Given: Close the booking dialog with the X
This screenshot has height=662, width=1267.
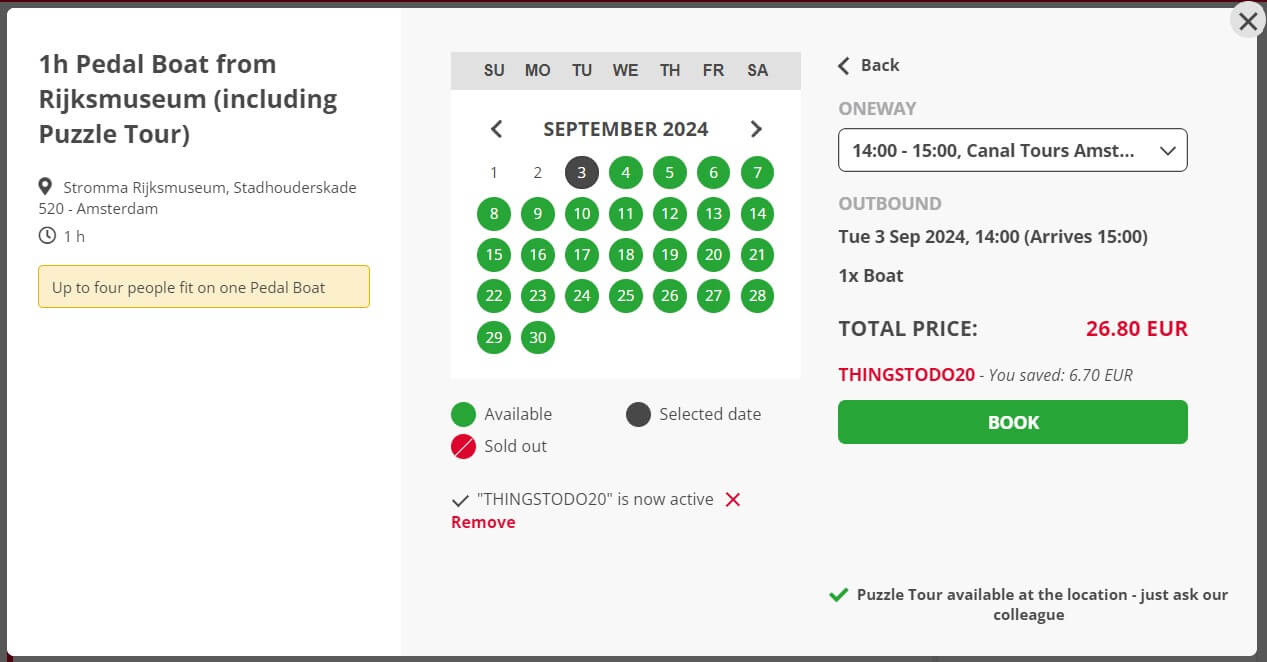Looking at the screenshot, I should (x=1247, y=20).
